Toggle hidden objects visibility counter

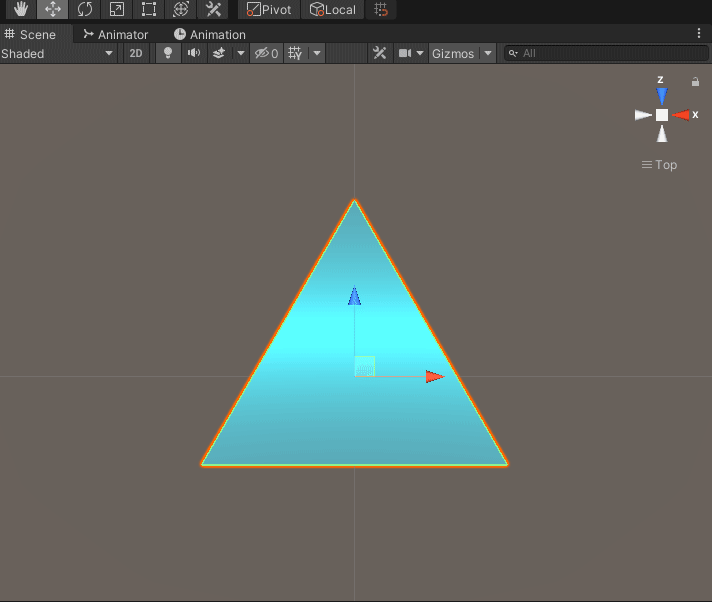coord(266,54)
